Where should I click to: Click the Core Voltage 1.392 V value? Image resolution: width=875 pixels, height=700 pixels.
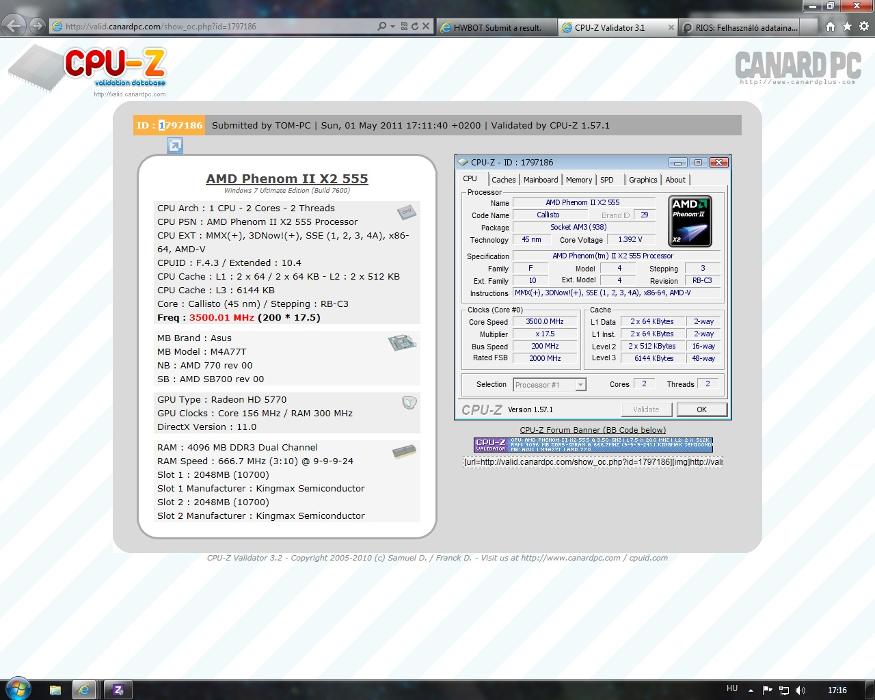tap(629, 239)
